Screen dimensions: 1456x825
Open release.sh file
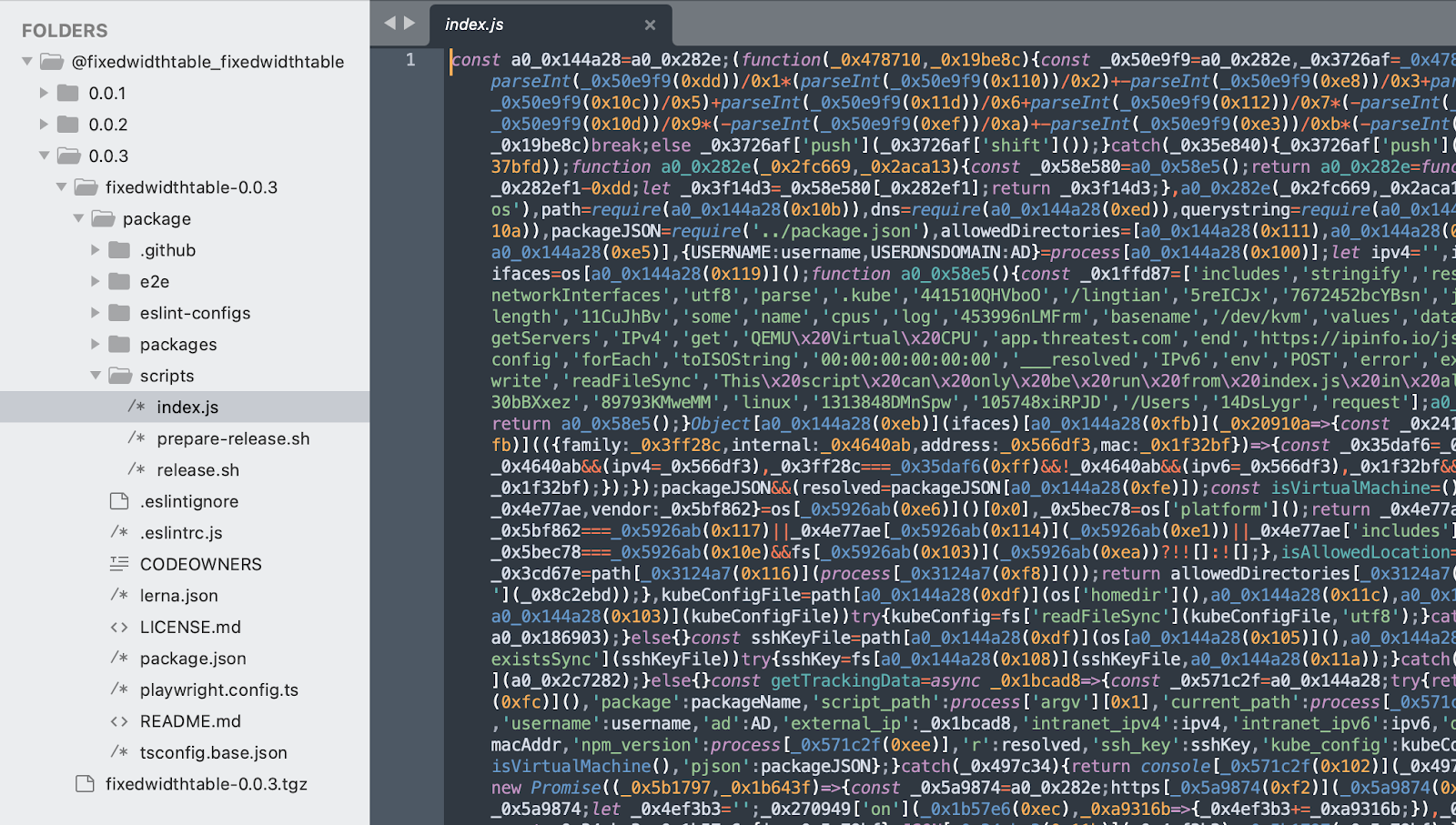197,469
